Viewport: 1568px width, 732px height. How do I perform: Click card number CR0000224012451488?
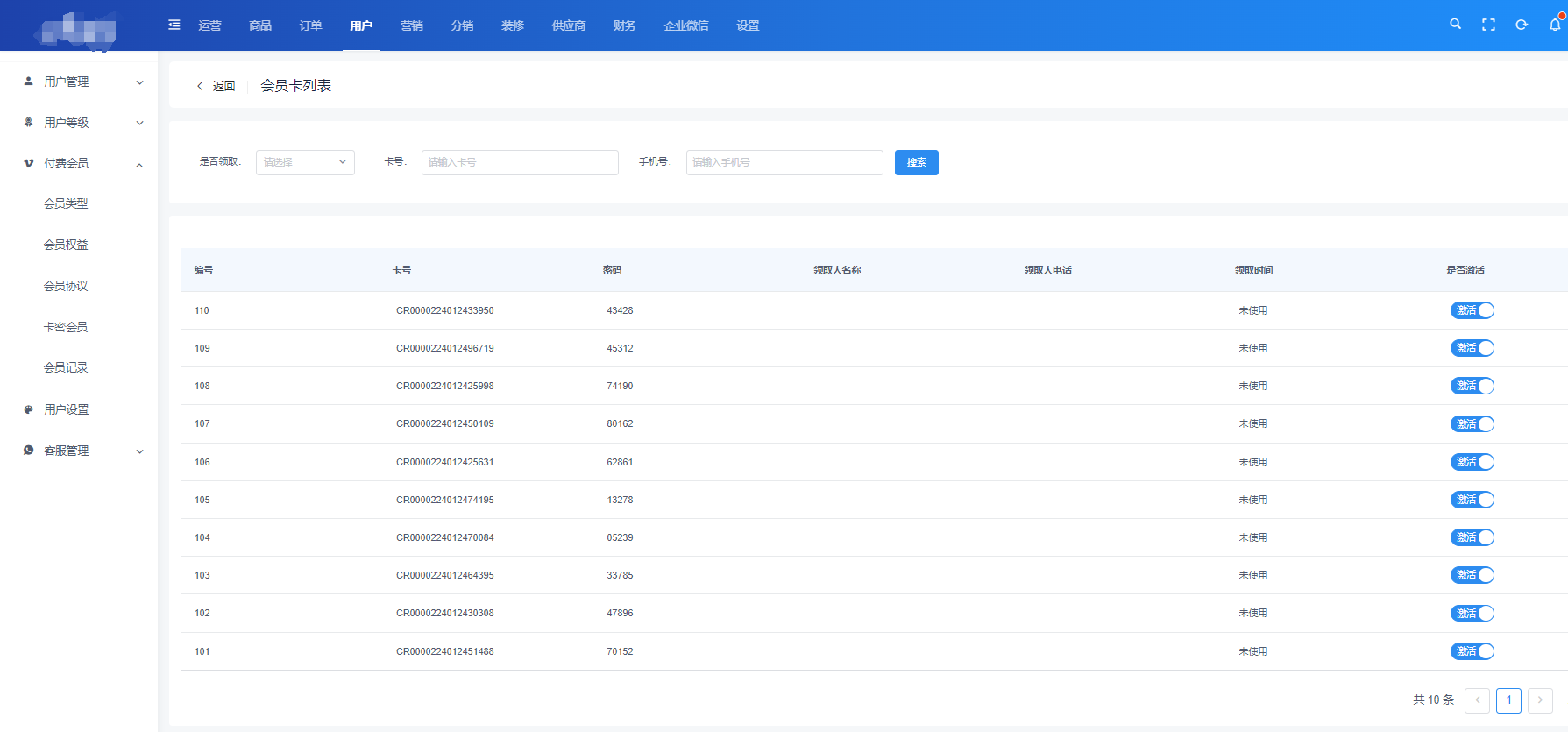pos(445,651)
